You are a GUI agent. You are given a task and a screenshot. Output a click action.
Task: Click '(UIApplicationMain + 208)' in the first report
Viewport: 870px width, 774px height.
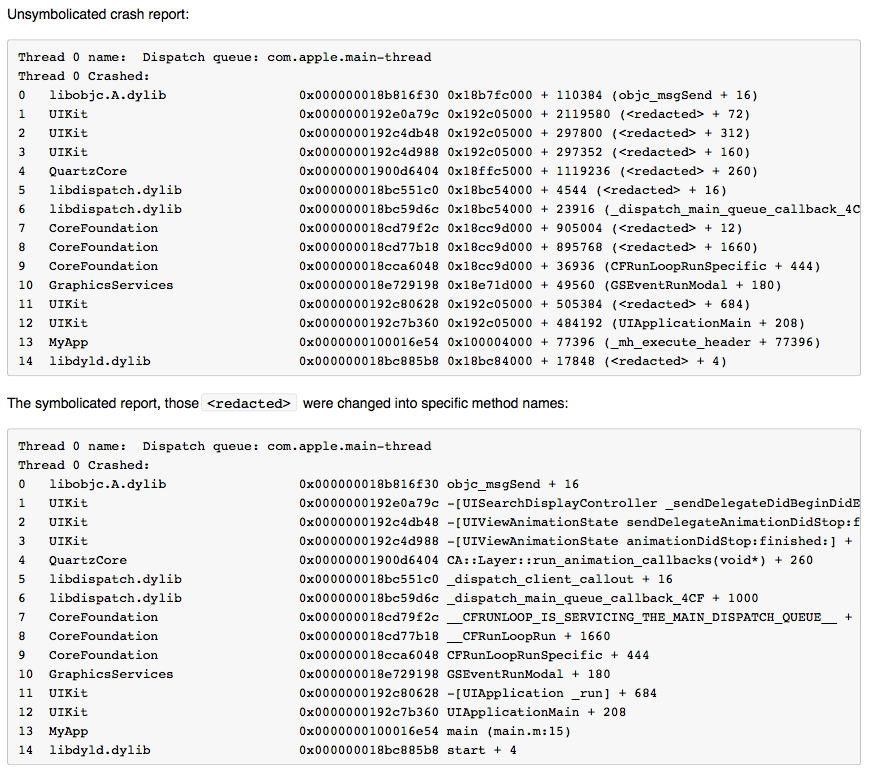pyautogui.click(x=709, y=323)
